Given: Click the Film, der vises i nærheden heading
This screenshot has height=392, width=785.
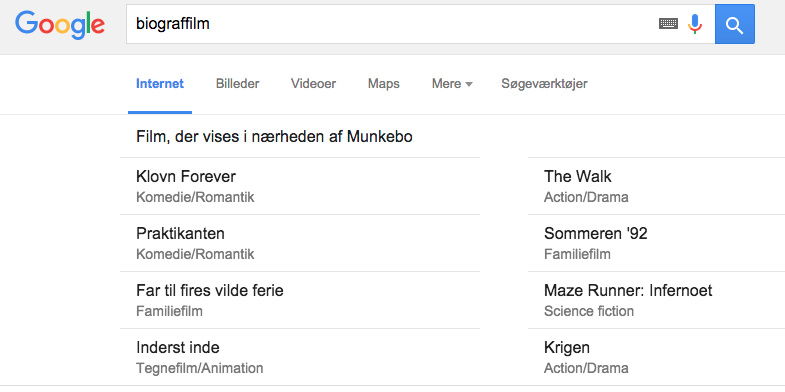Looking at the screenshot, I should pyautogui.click(x=274, y=137).
